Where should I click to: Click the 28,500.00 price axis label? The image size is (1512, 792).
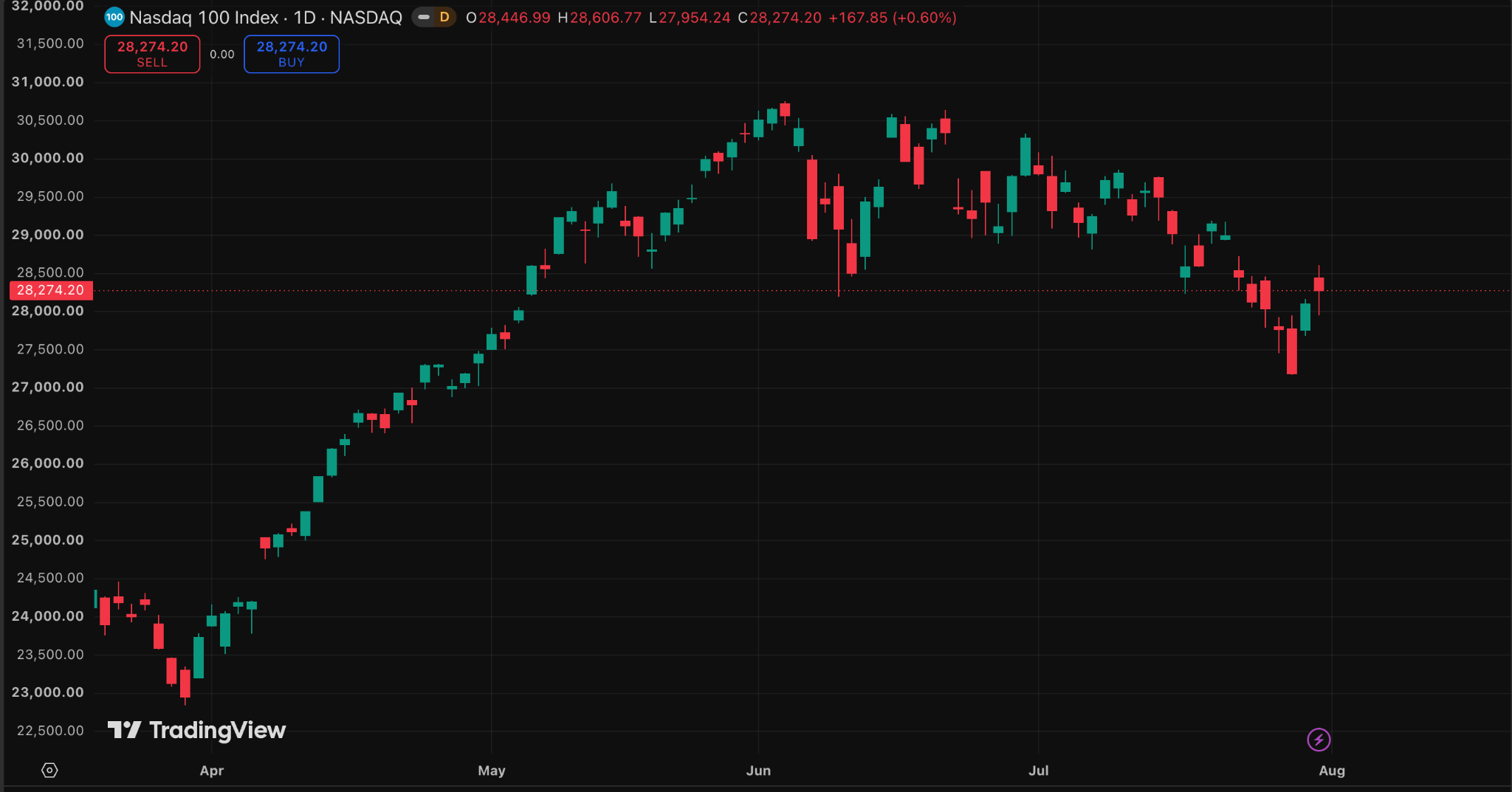(x=50, y=272)
